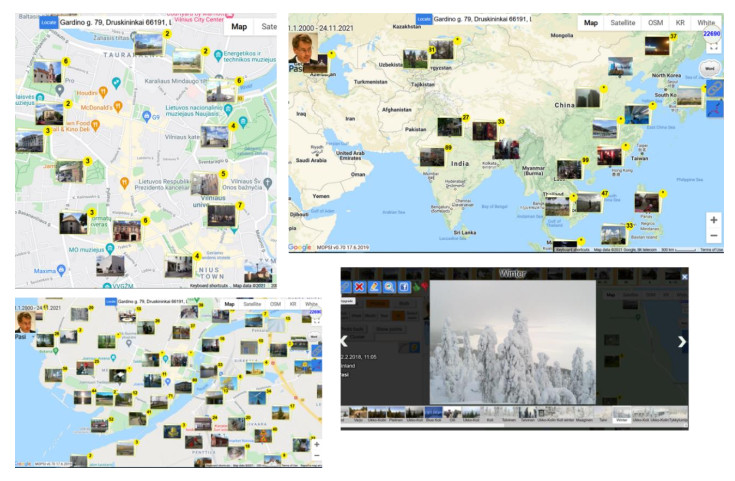The image size is (735, 481).
Task: Open the magnifier zoom icon in photo viewer
Action: pyautogui.click(x=390, y=287)
